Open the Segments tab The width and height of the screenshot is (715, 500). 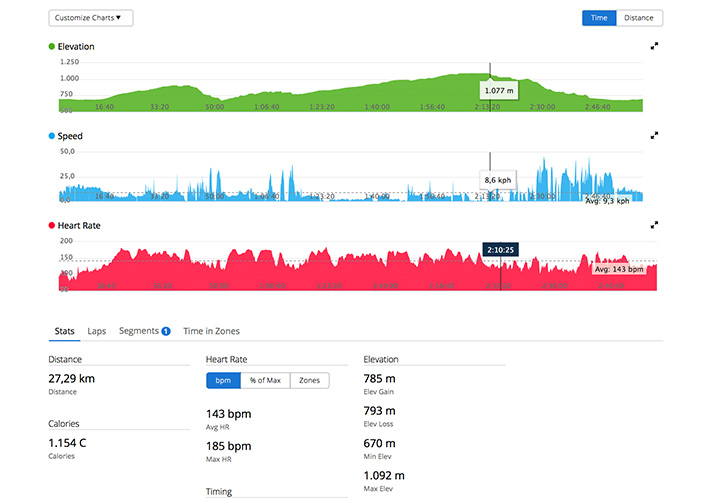tap(138, 331)
